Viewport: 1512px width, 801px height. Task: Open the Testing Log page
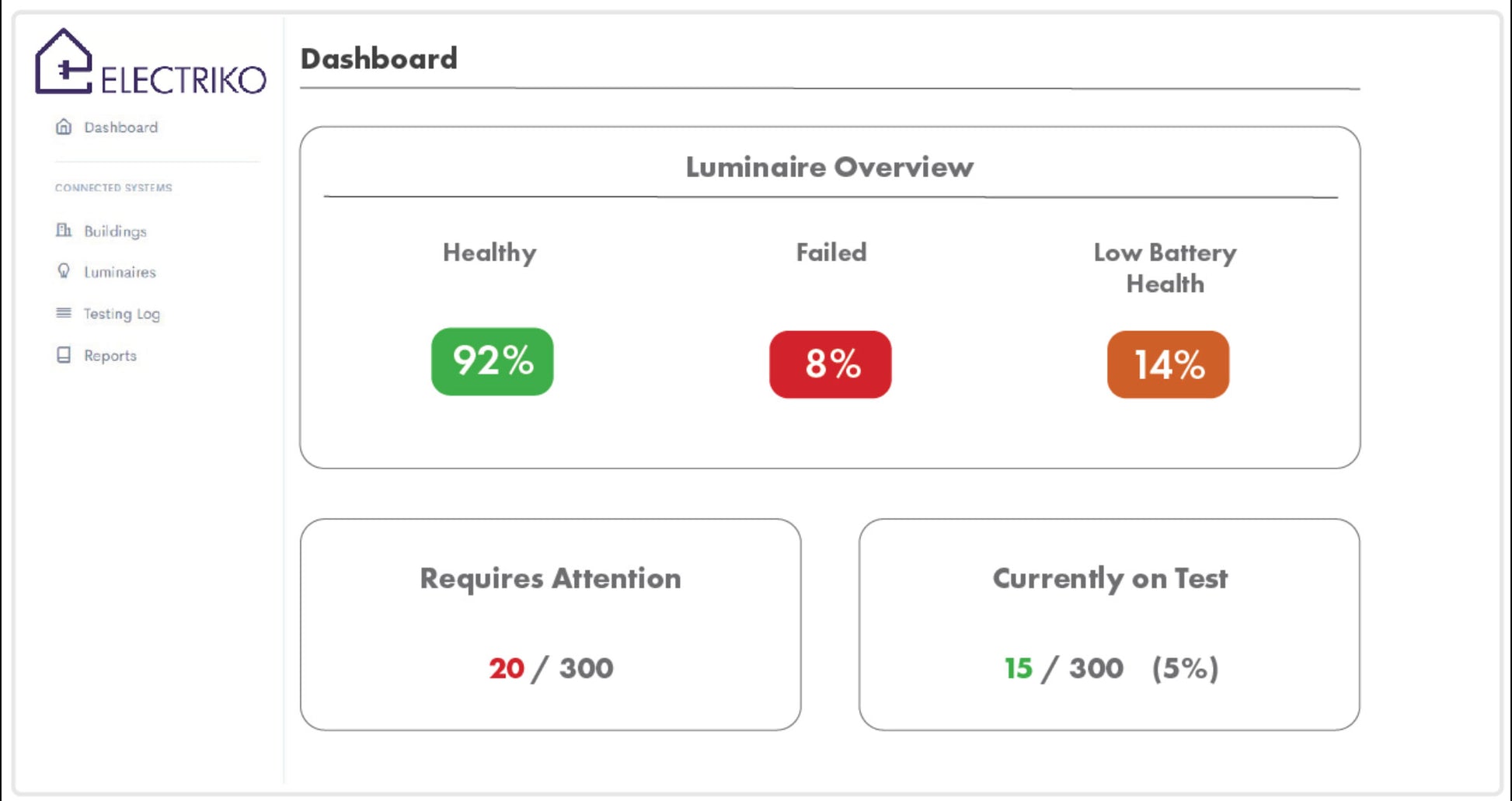121,314
